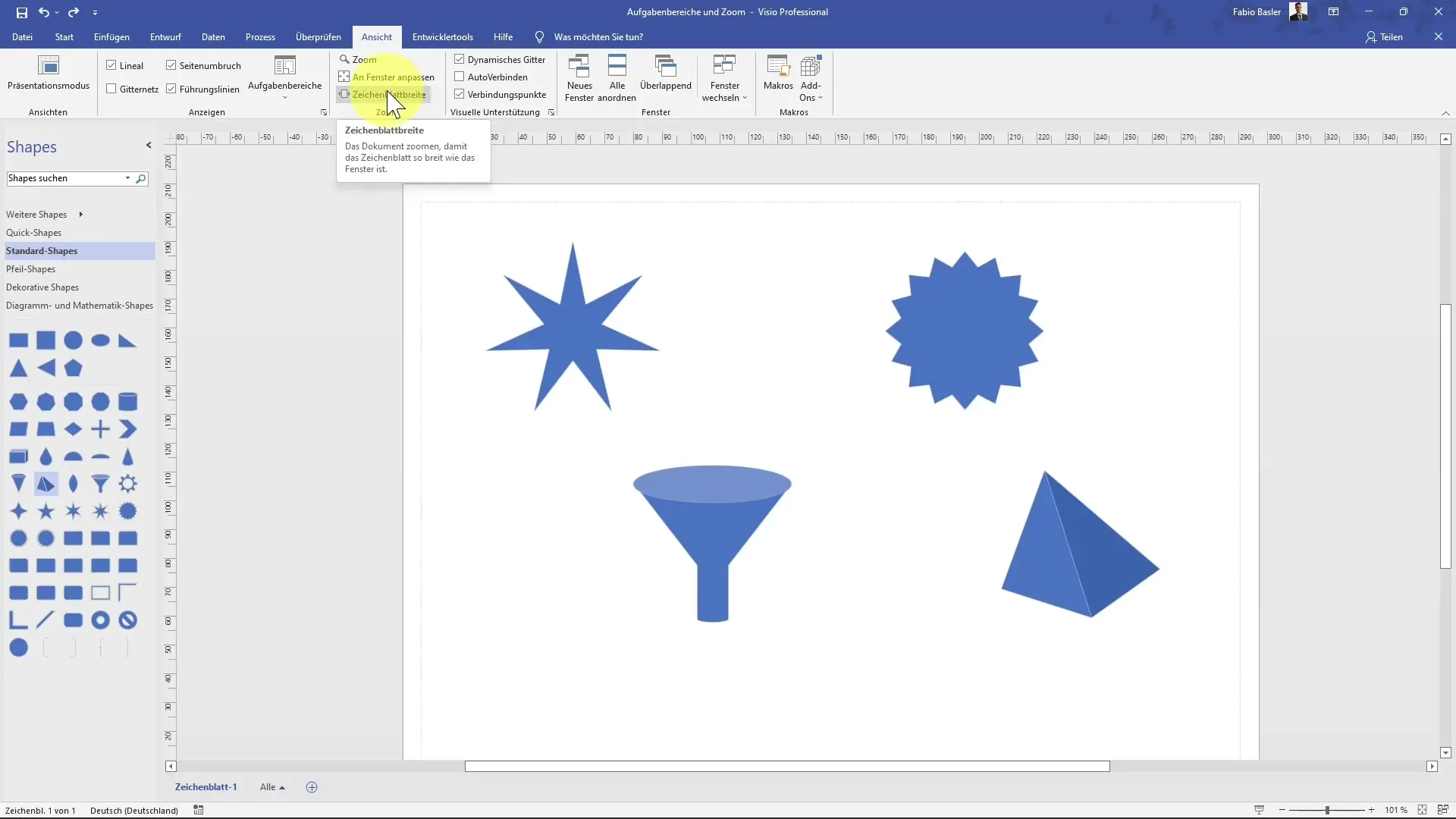Undo the last action
This screenshot has width=1456, height=819.
click(x=44, y=12)
